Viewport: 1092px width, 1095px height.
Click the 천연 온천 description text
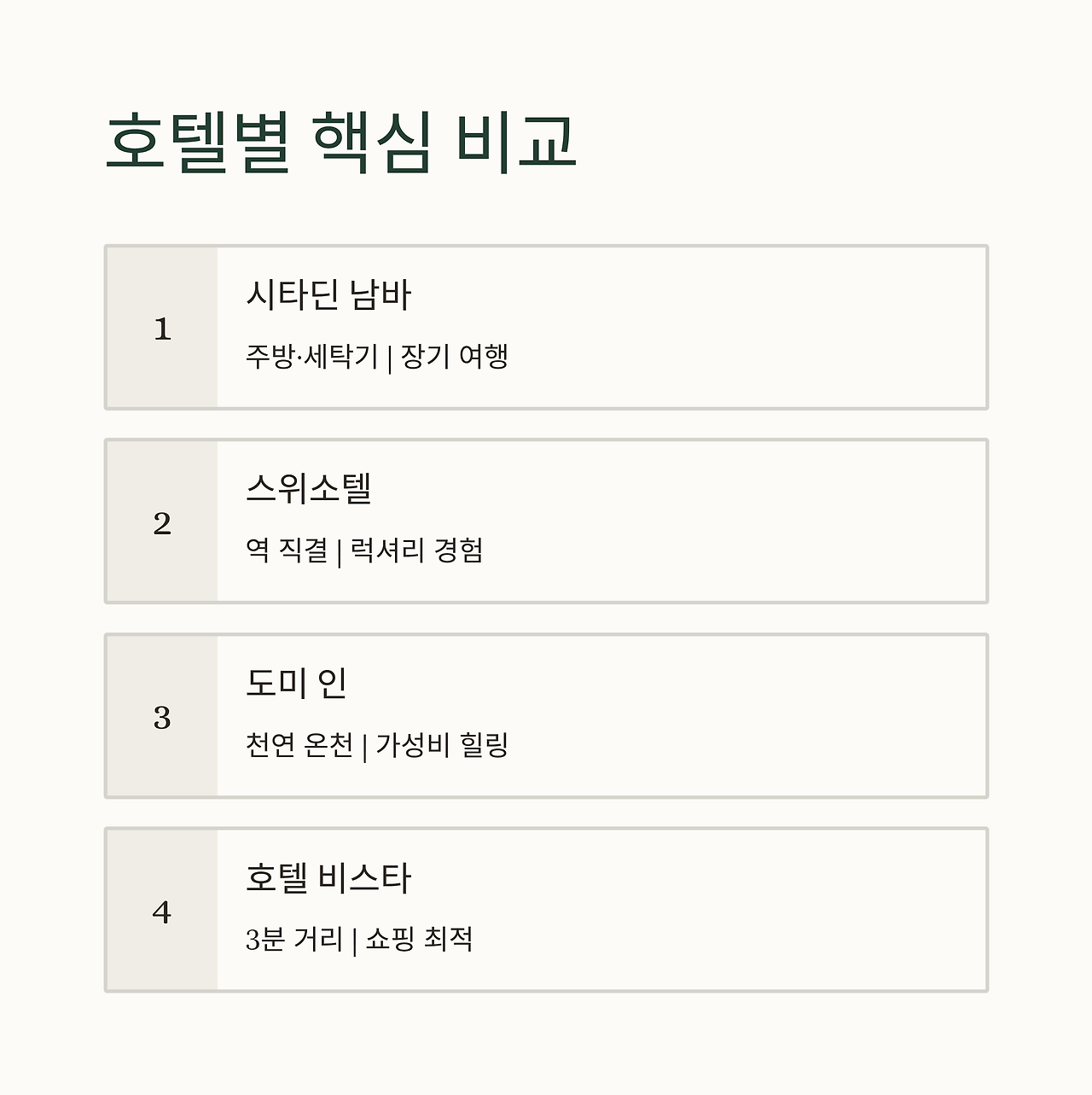[299, 745]
